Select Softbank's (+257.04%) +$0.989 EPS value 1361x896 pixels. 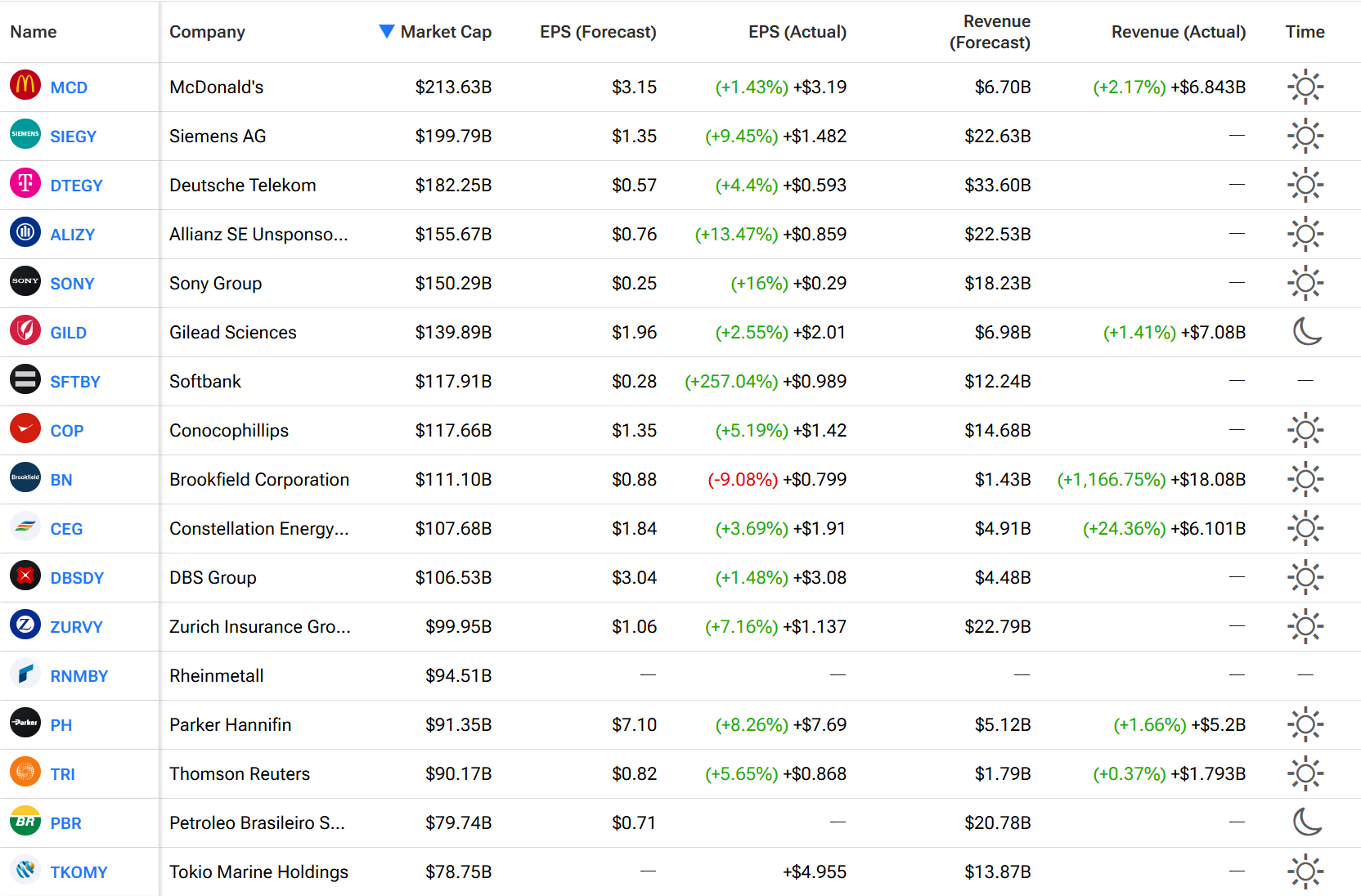766,382
